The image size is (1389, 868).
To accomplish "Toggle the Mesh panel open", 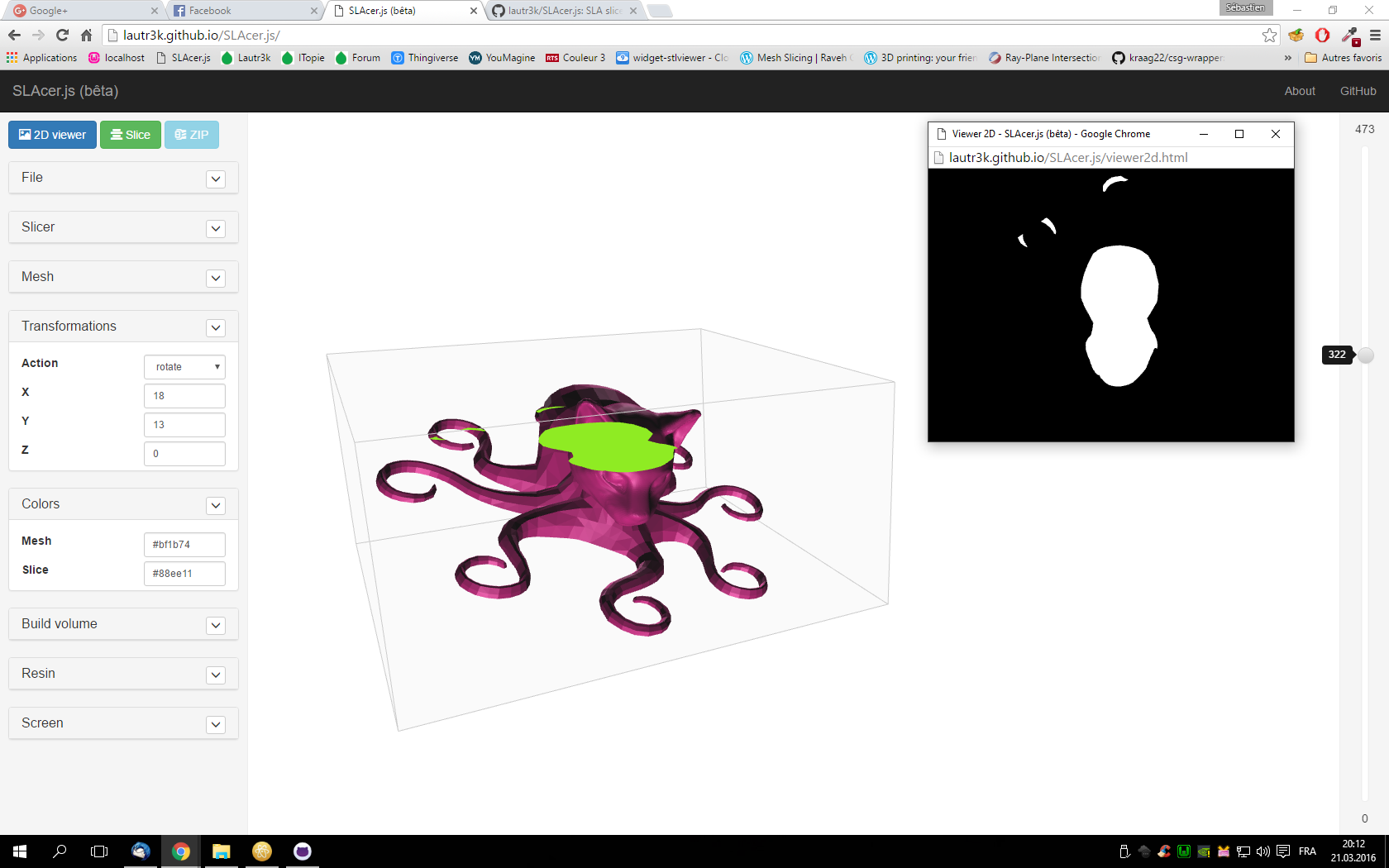I will click(216, 279).
